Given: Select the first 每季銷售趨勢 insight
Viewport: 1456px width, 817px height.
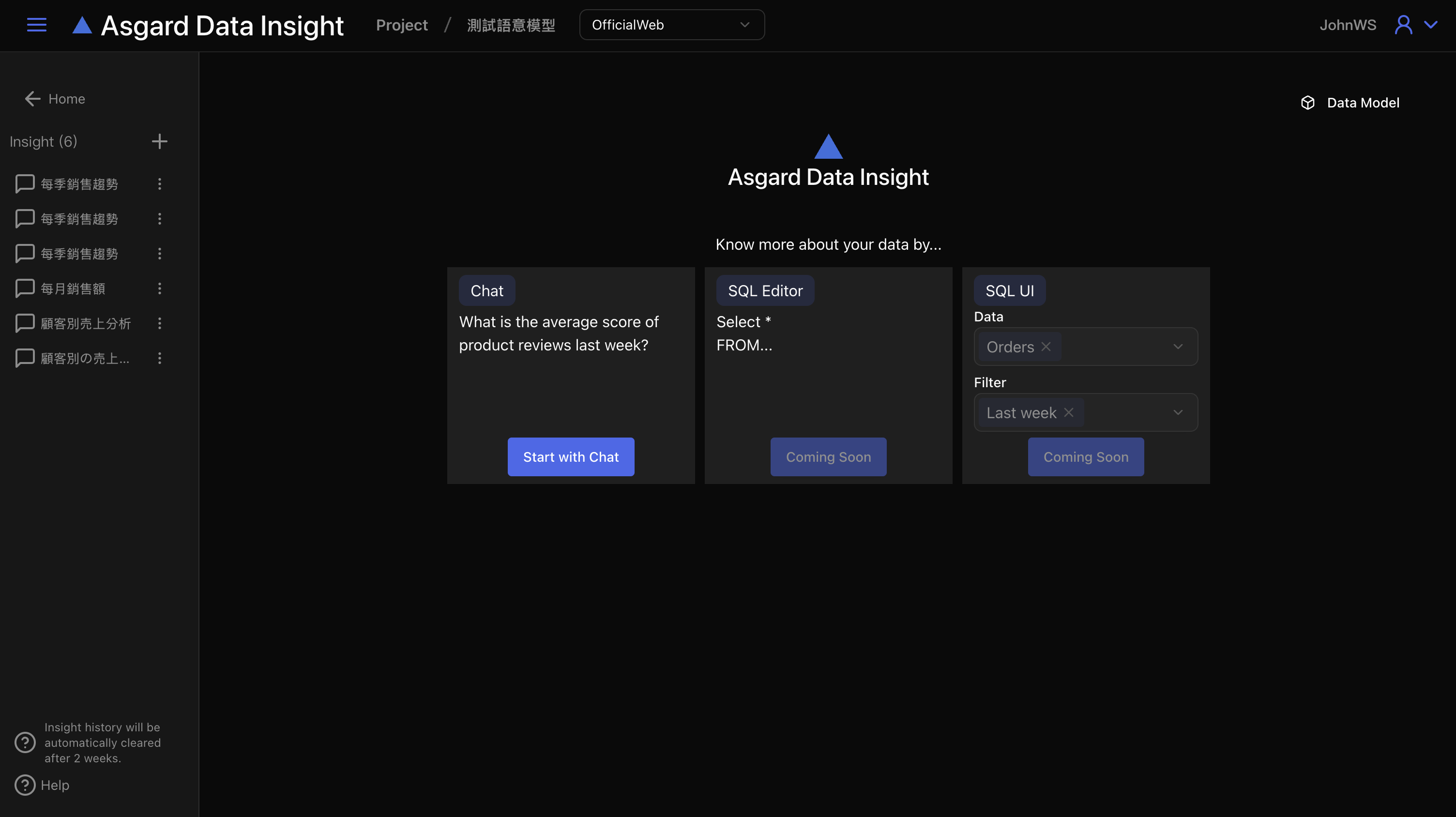Looking at the screenshot, I should [79, 184].
